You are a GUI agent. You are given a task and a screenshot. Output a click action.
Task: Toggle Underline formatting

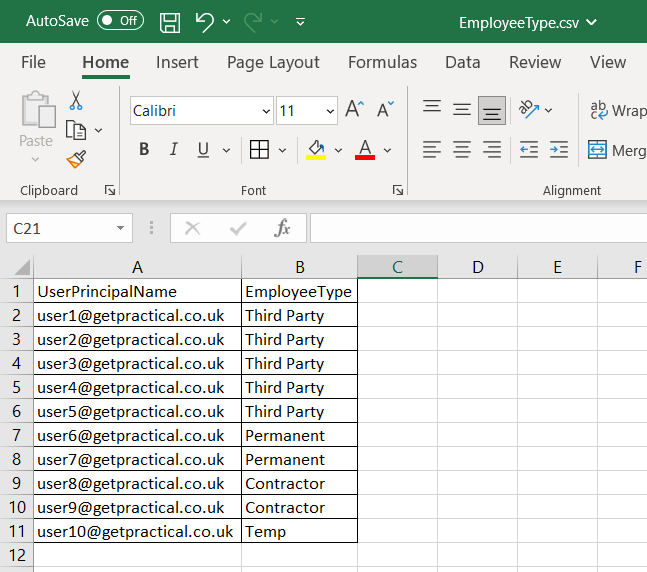pyautogui.click(x=203, y=149)
